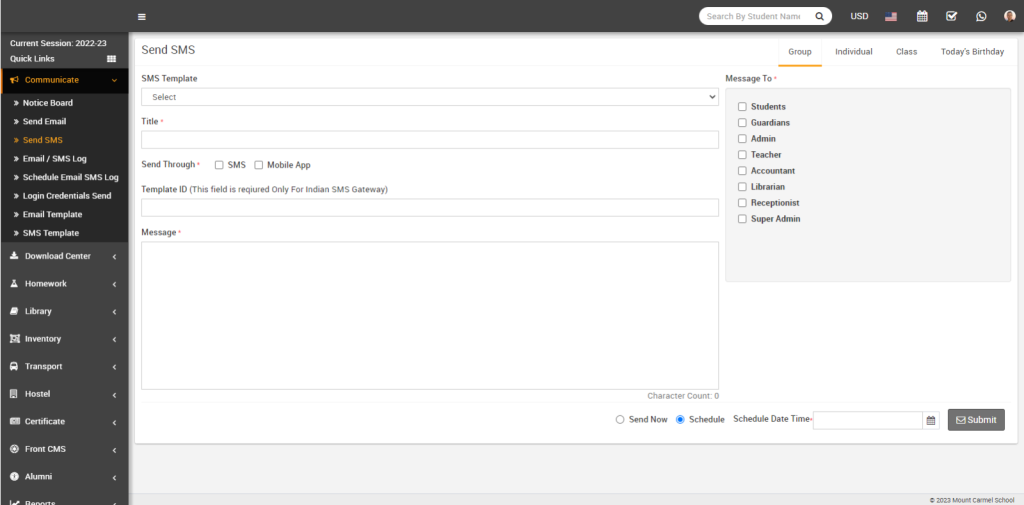
Task: Click the search magnifier icon
Action: [819, 16]
